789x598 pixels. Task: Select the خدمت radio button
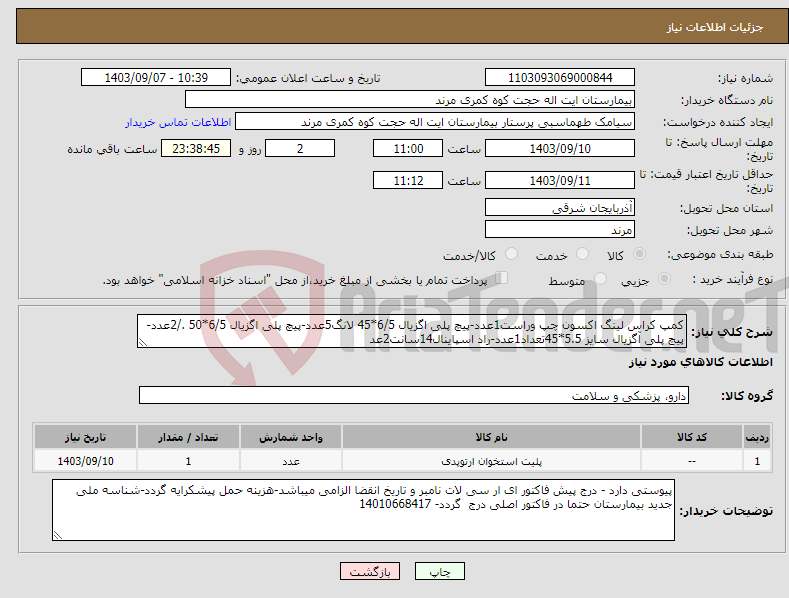(x=582, y=254)
